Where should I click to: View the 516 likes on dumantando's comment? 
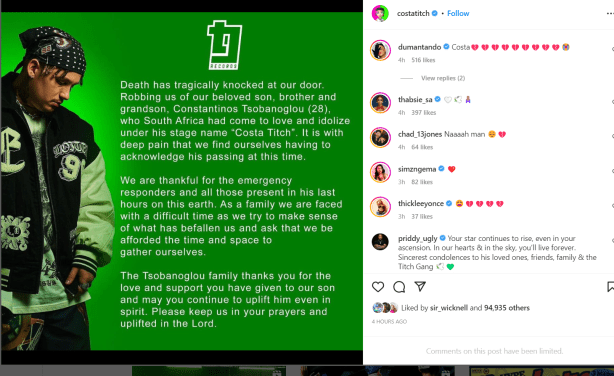[x=423, y=60]
